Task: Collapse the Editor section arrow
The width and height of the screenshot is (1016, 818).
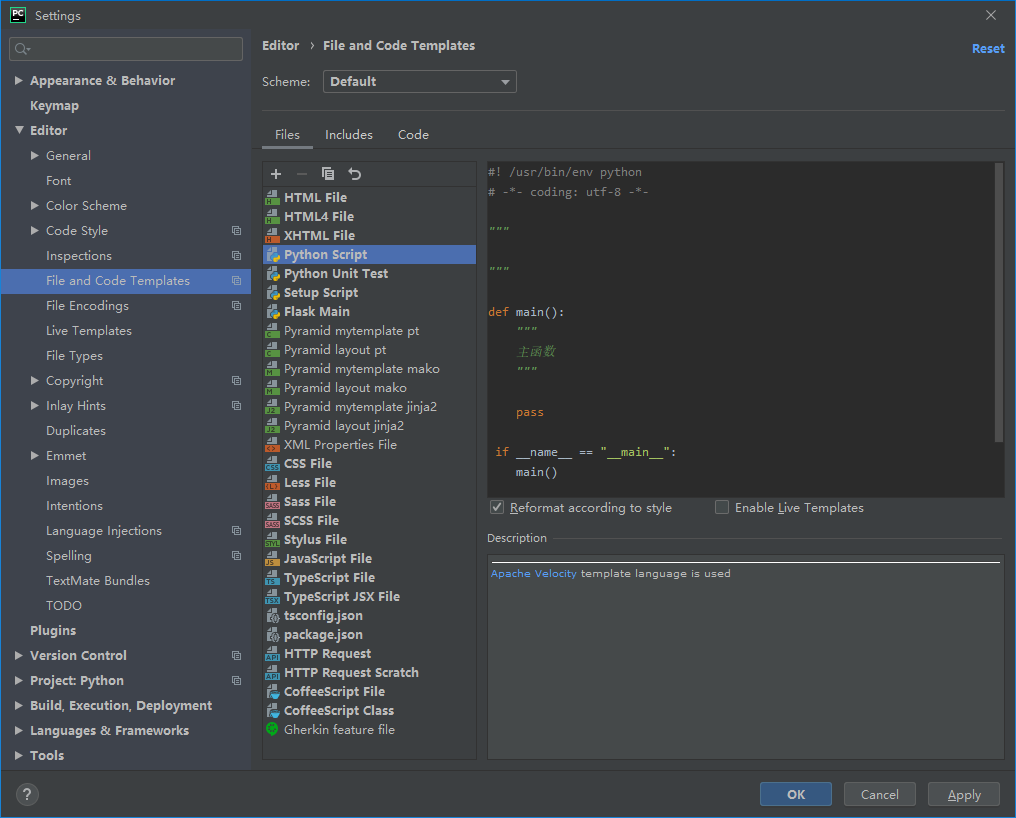Action: coord(19,130)
